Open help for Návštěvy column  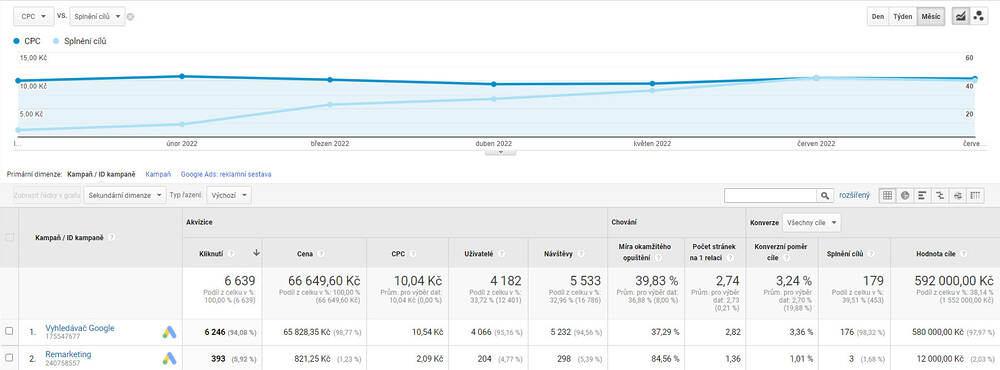tap(580, 253)
